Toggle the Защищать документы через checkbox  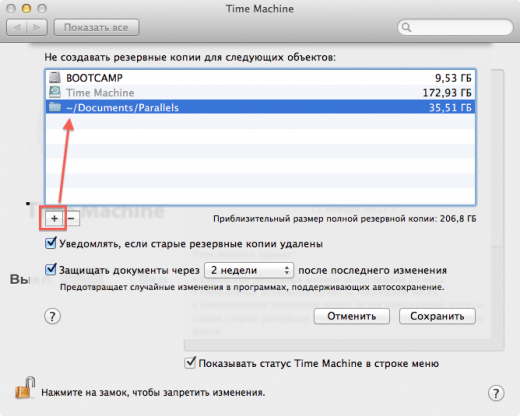click(51, 269)
